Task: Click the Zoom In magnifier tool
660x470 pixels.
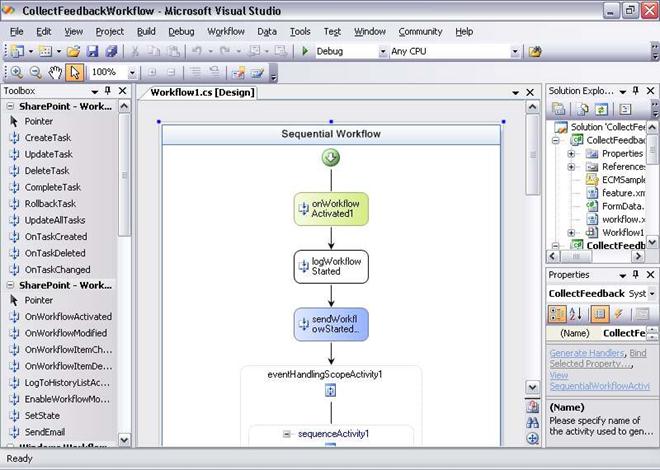Action: click(14, 72)
